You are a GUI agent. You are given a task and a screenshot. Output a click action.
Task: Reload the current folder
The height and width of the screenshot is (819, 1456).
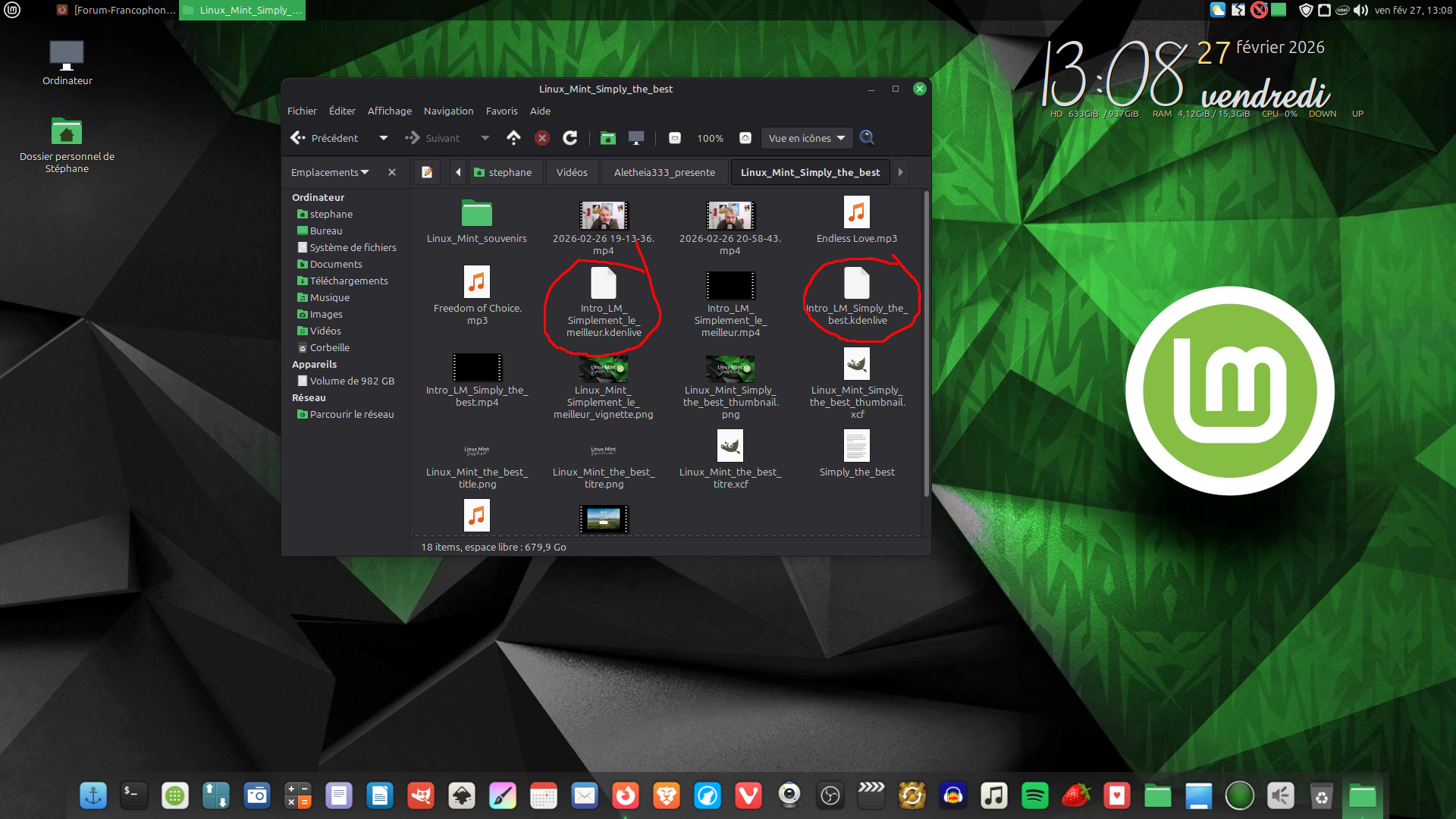click(x=570, y=138)
